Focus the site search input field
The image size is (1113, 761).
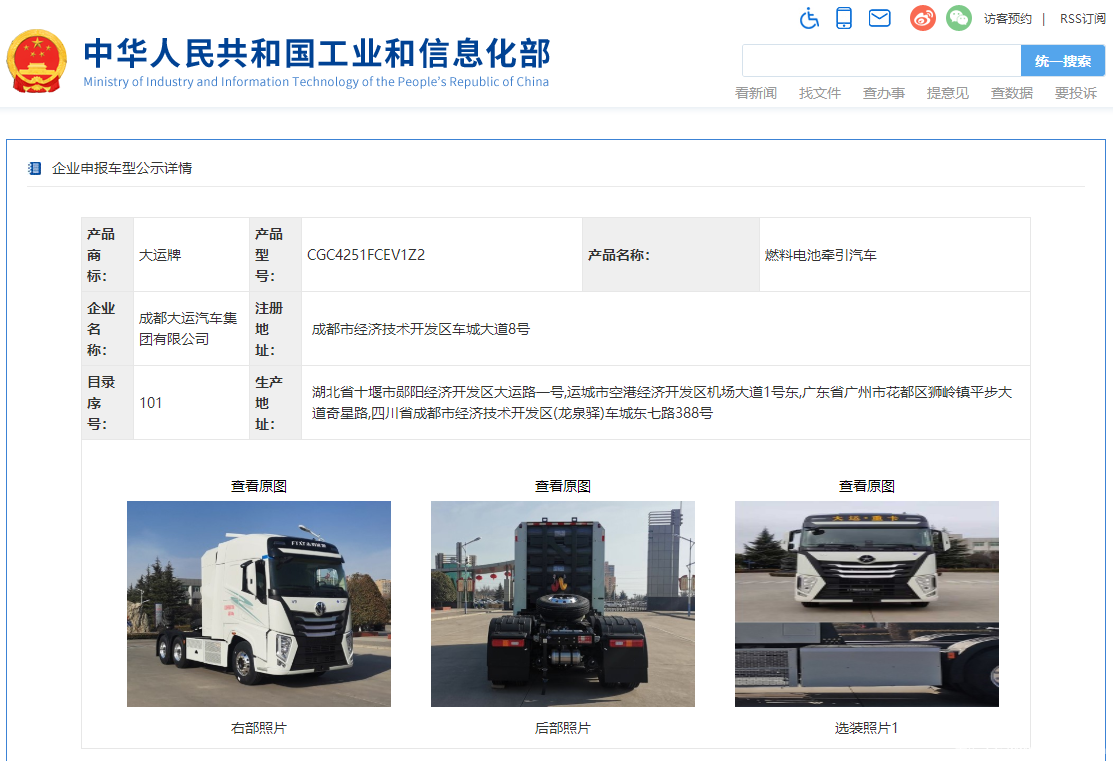(x=882, y=61)
